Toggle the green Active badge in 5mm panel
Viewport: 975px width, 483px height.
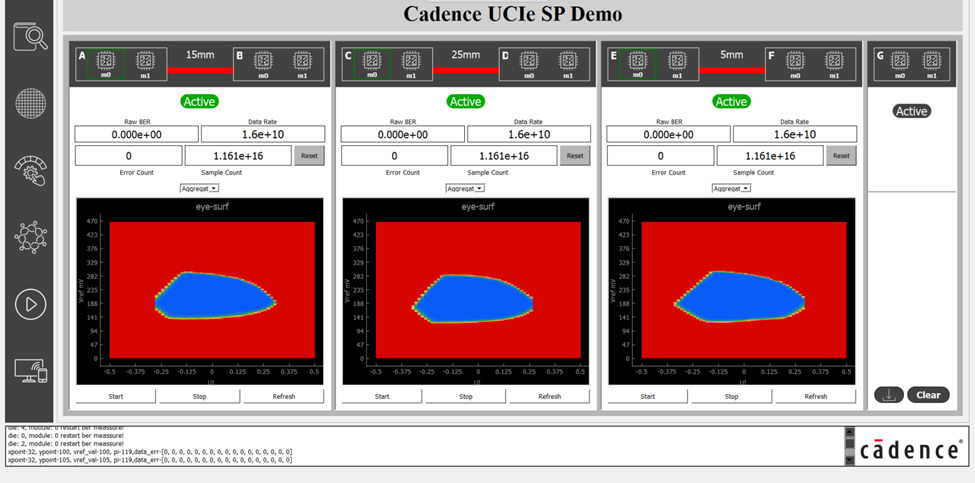(731, 101)
